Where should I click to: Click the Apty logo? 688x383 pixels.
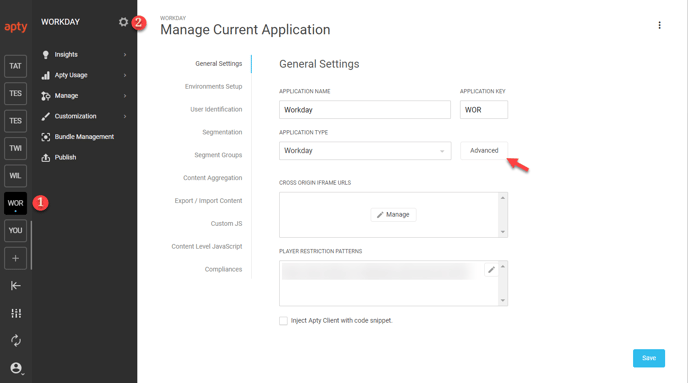coord(16,27)
